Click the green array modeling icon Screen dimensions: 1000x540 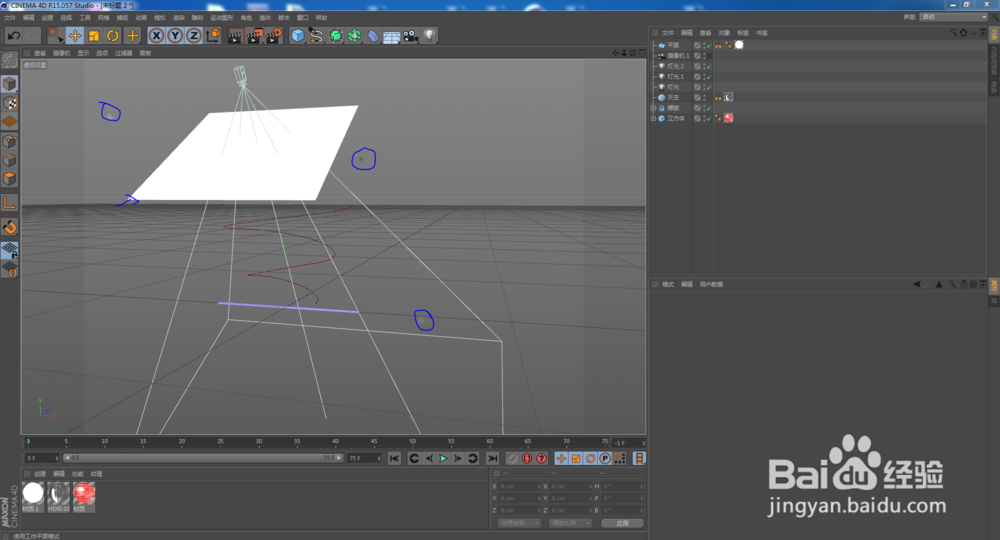[x=354, y=36]
